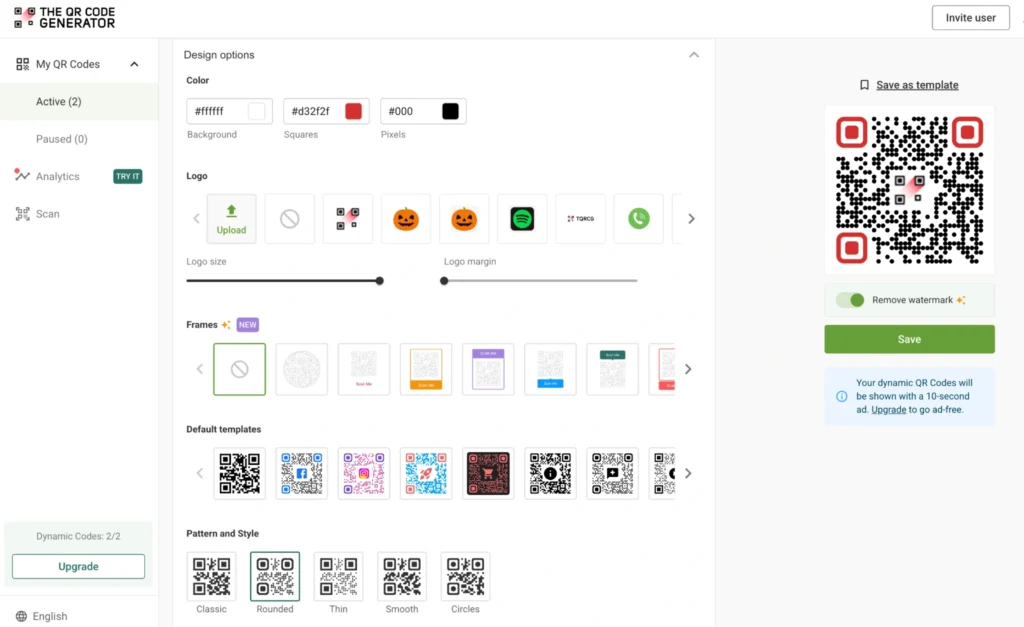The width and height of the screenshot is (1024, 627).
Task: Click the Upload logo tile
Action: tap(231, 219)
